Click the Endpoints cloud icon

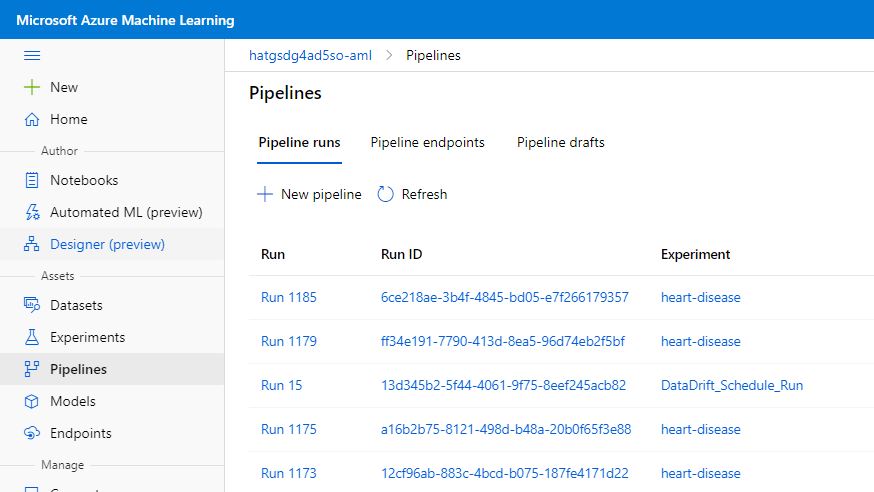tap(32, 433)
